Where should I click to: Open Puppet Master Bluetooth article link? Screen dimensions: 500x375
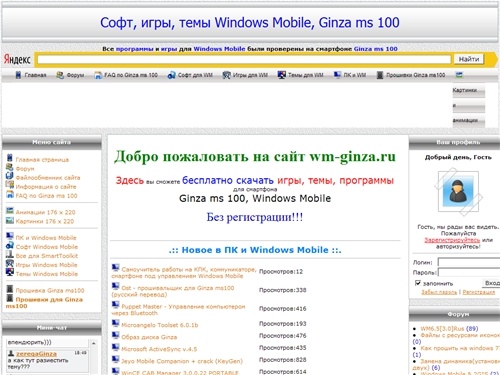pos(179,310)
